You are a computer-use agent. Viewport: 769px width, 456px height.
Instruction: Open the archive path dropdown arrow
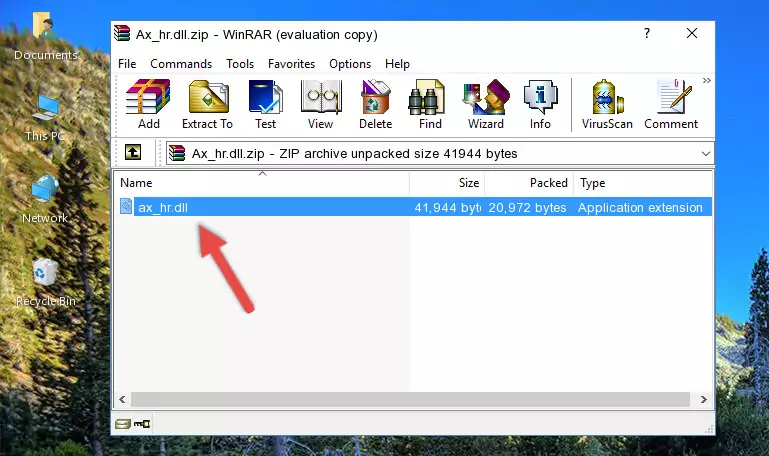point(705,153)
